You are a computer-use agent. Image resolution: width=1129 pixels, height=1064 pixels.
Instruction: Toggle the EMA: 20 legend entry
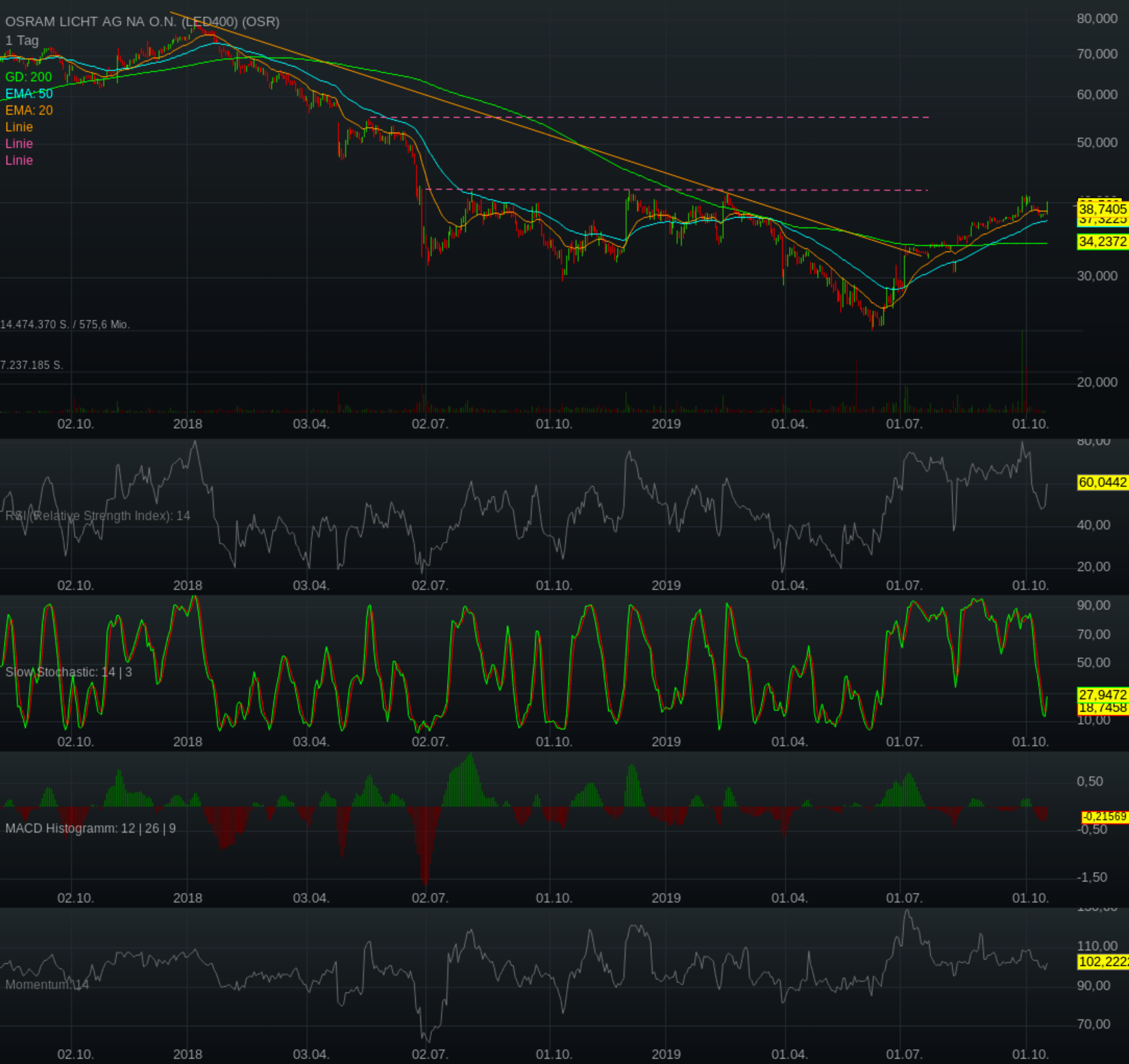coord(29,110)
